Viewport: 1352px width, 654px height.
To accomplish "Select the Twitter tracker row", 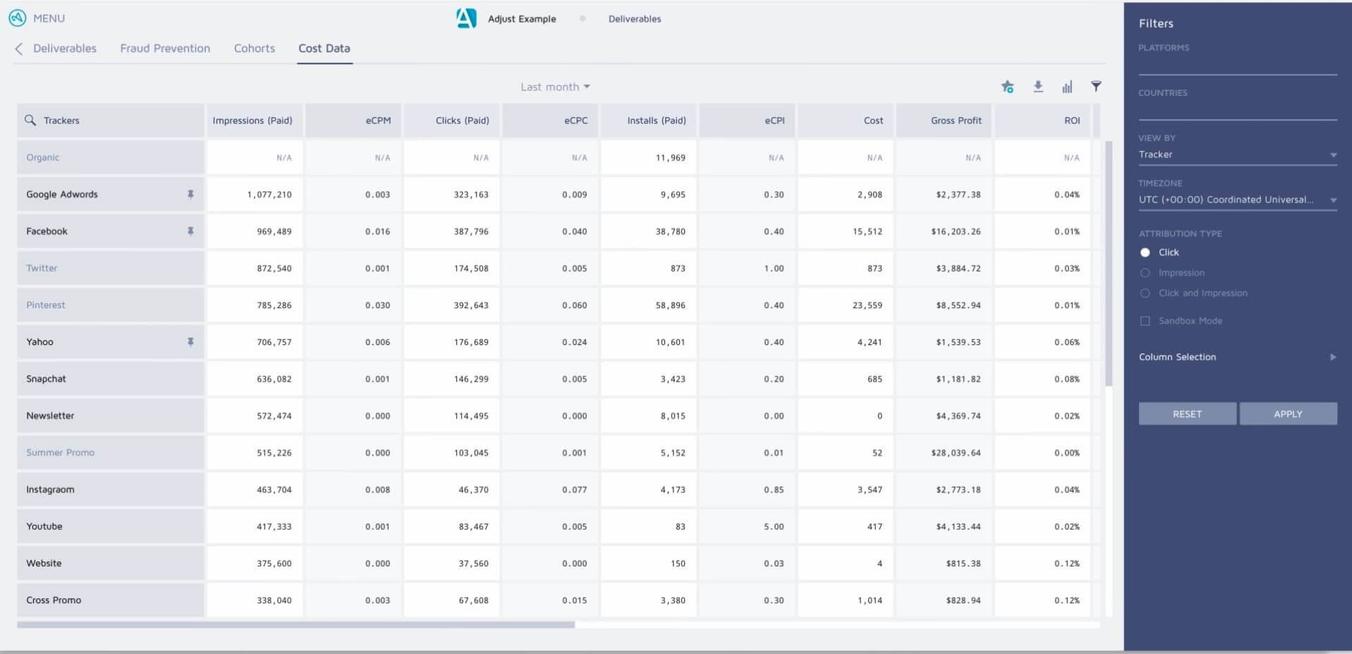I will click(x=110, y=268).
